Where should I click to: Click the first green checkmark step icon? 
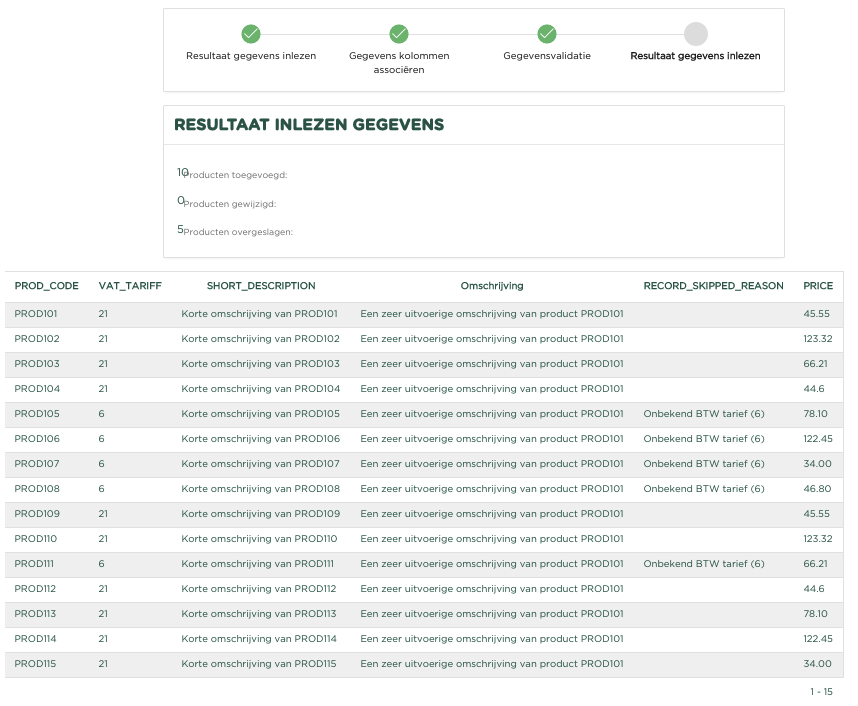(251, 34)
